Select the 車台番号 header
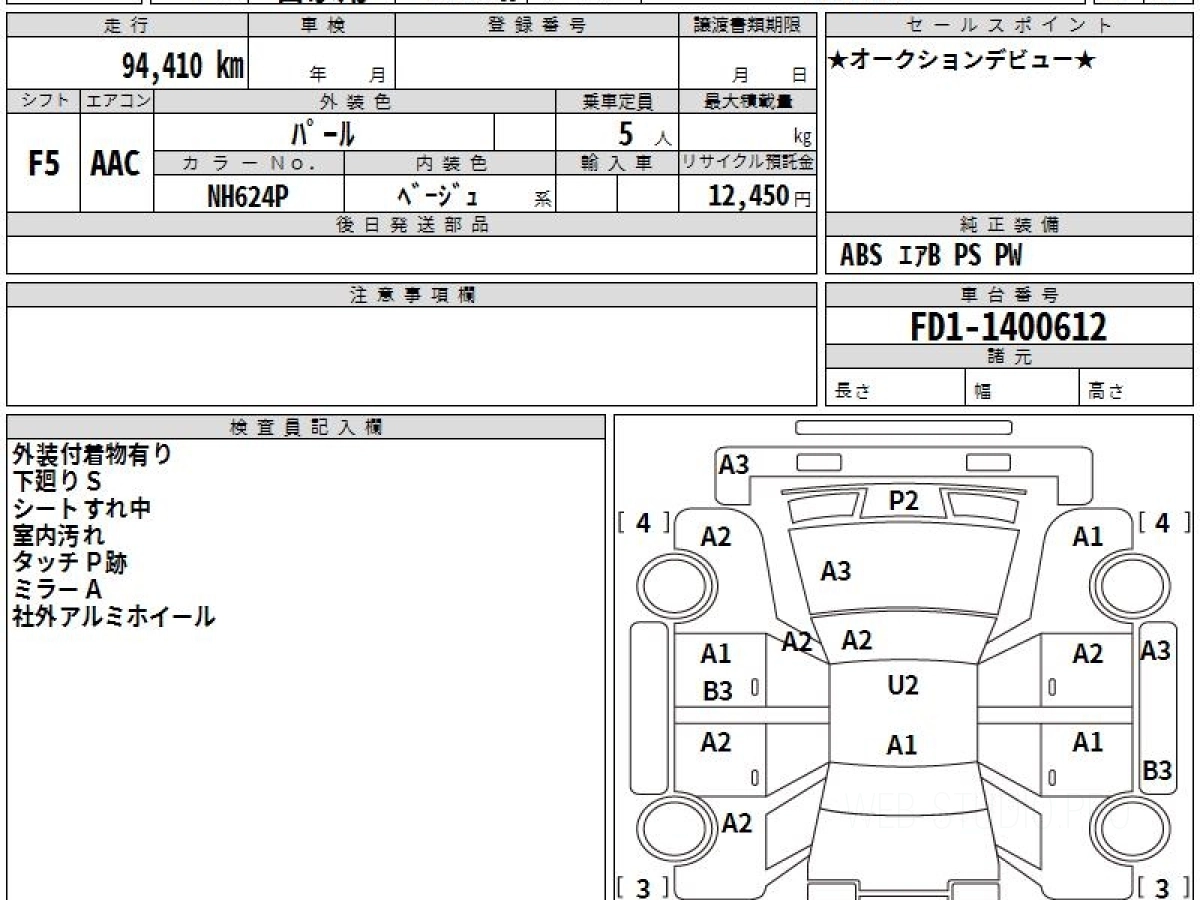 point(1010,294)
